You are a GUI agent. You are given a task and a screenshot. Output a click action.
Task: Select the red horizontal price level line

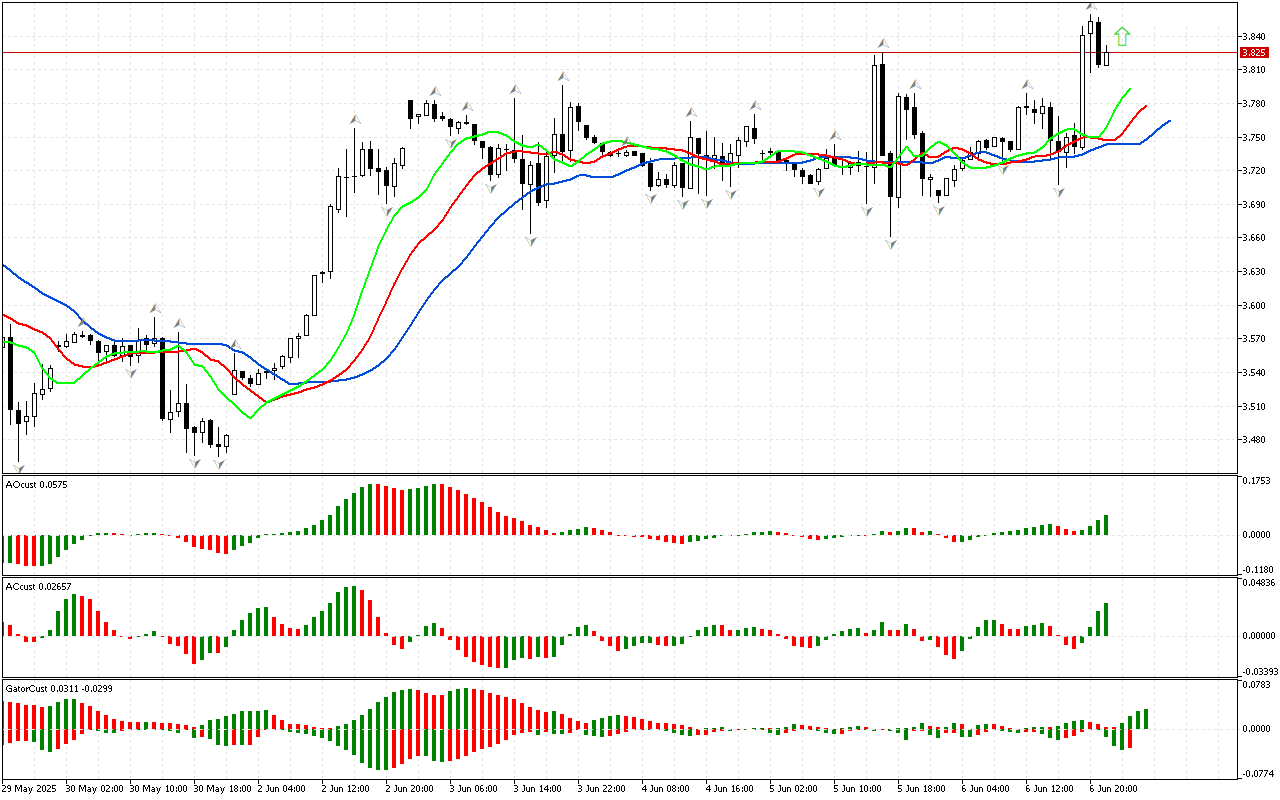pyautogui.click(x=600, y=52)
